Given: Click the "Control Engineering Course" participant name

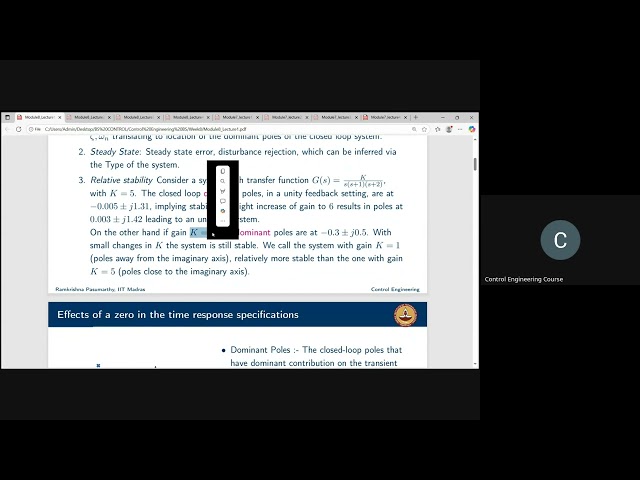Looking at the screenshot, I should click(524, 279).
